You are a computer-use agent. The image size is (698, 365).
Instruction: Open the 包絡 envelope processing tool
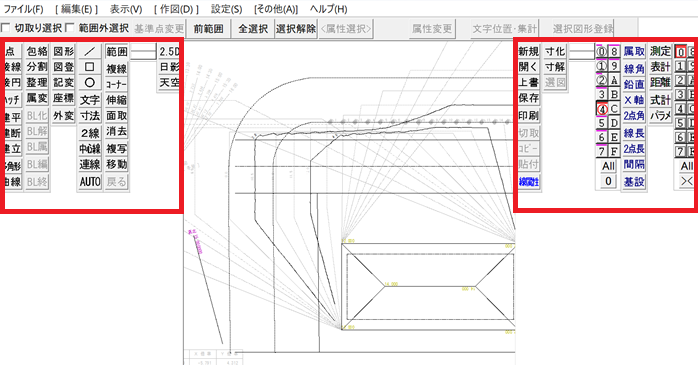click(x=37, y=52)
